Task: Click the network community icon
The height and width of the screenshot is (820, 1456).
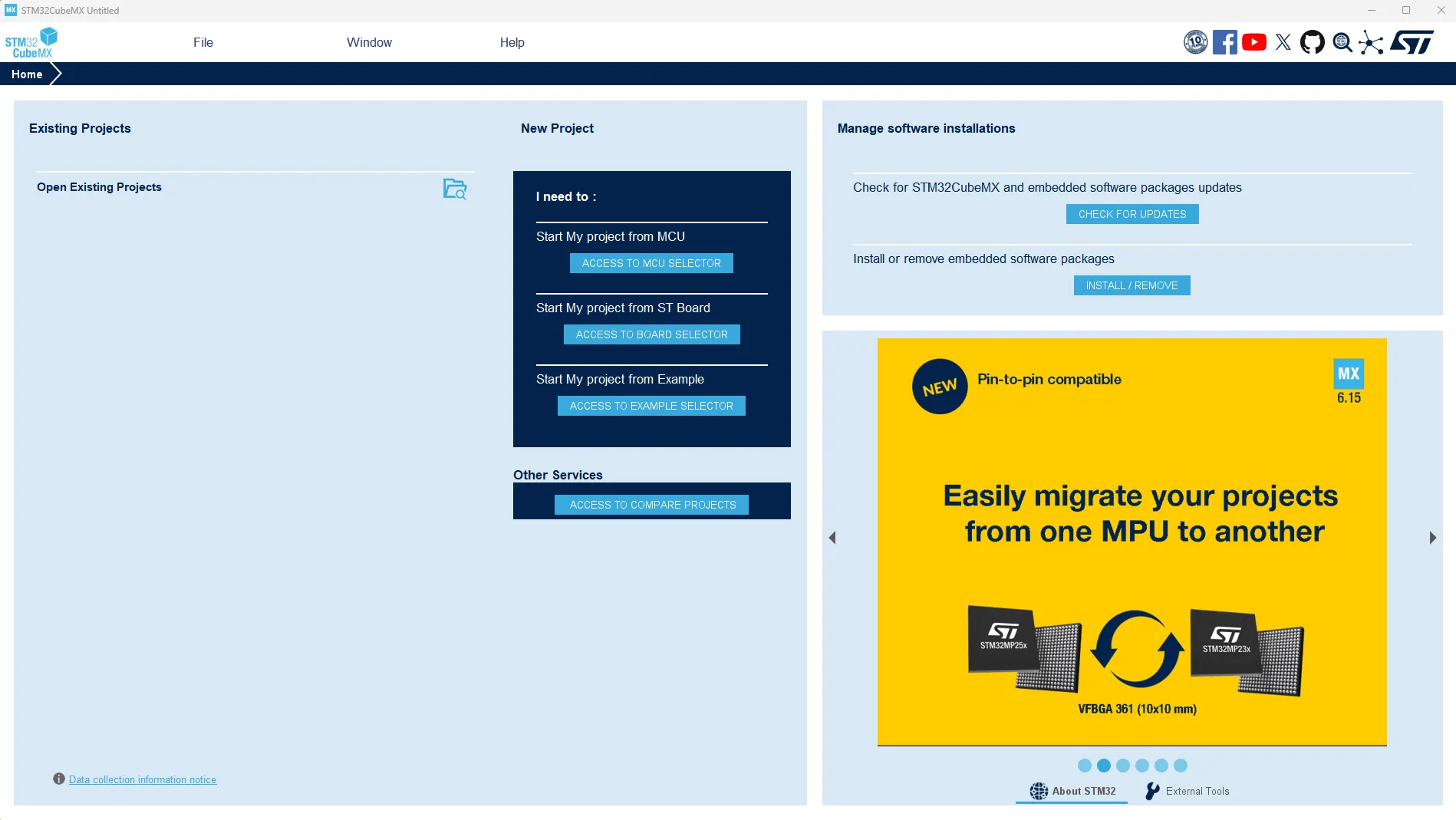Action: pos(1371,42)
